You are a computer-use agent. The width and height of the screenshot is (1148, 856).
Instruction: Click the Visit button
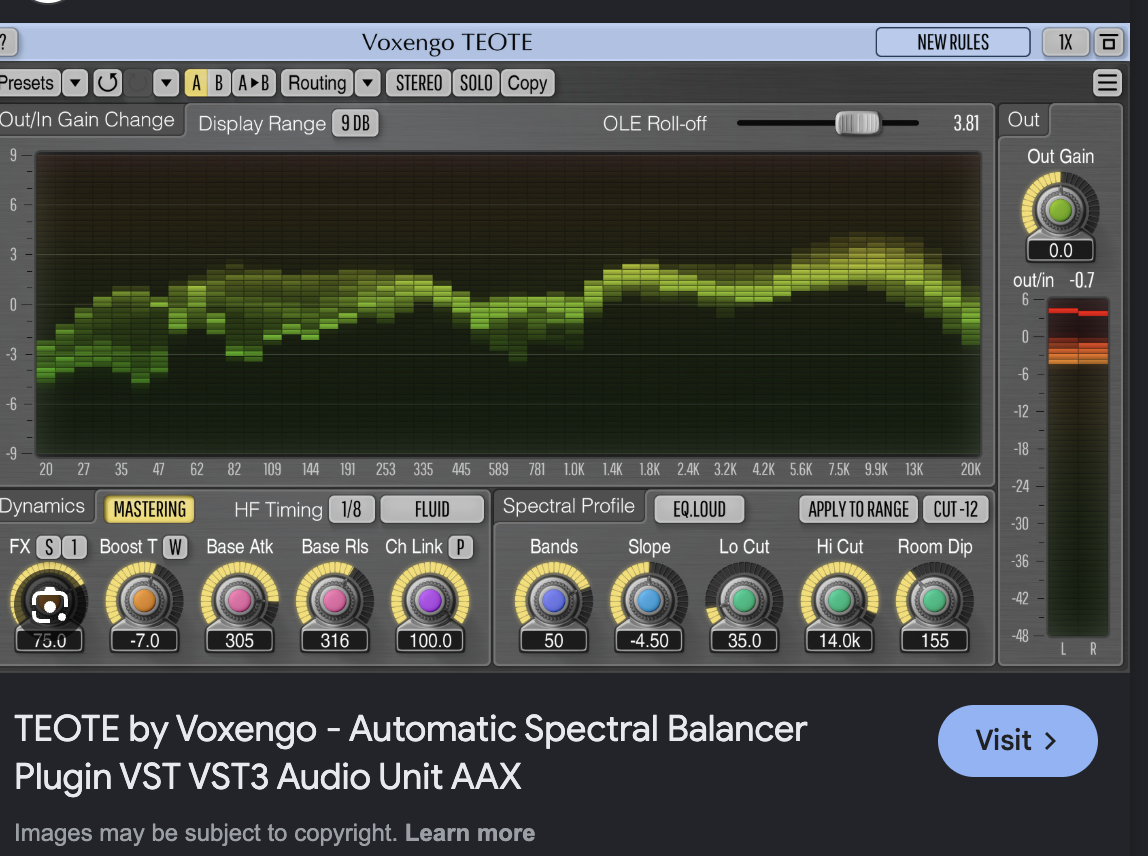point(1018,741)
